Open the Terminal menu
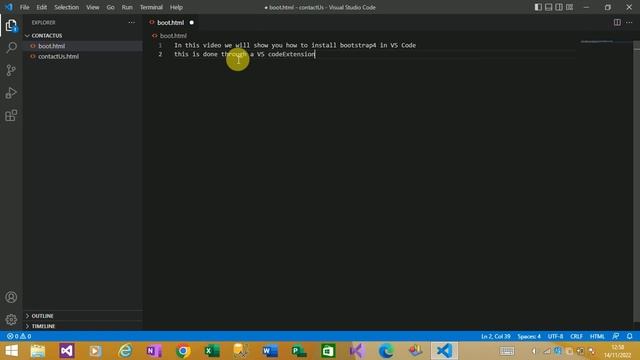The image size is (640, 360). click(x=151, y=7)
